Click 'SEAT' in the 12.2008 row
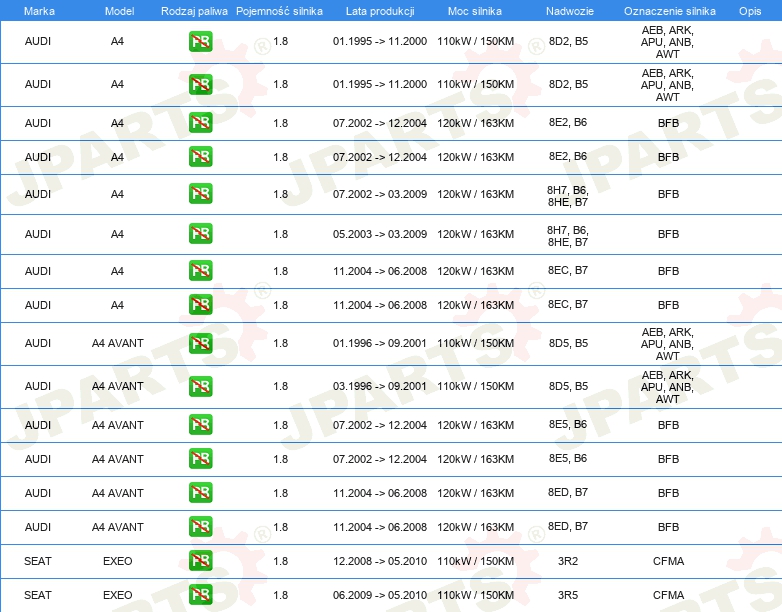The image size is (782, 612). [38, 561]
